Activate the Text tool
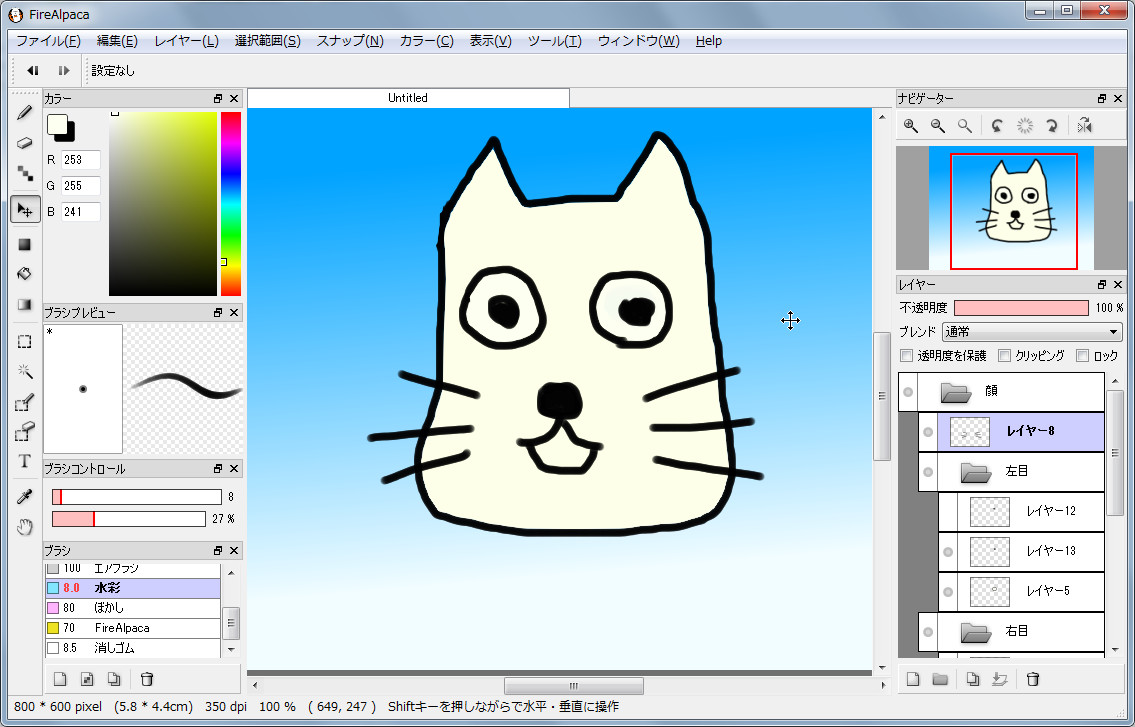The width and height of the screenshot is (1135, 727). point(25,463)
